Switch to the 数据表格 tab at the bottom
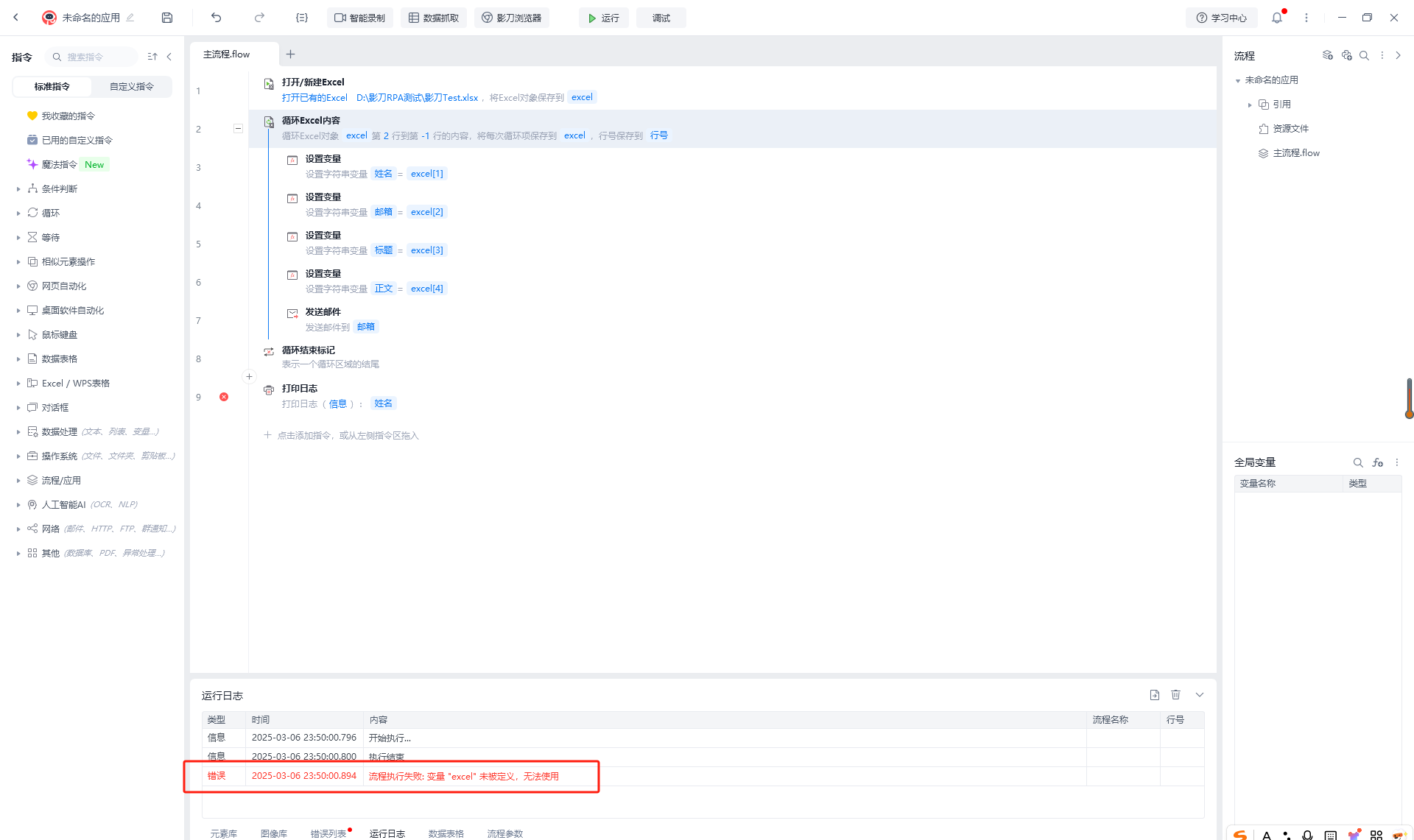The width and height of the screenshot is (1414, 840). [x=446, y=833]
